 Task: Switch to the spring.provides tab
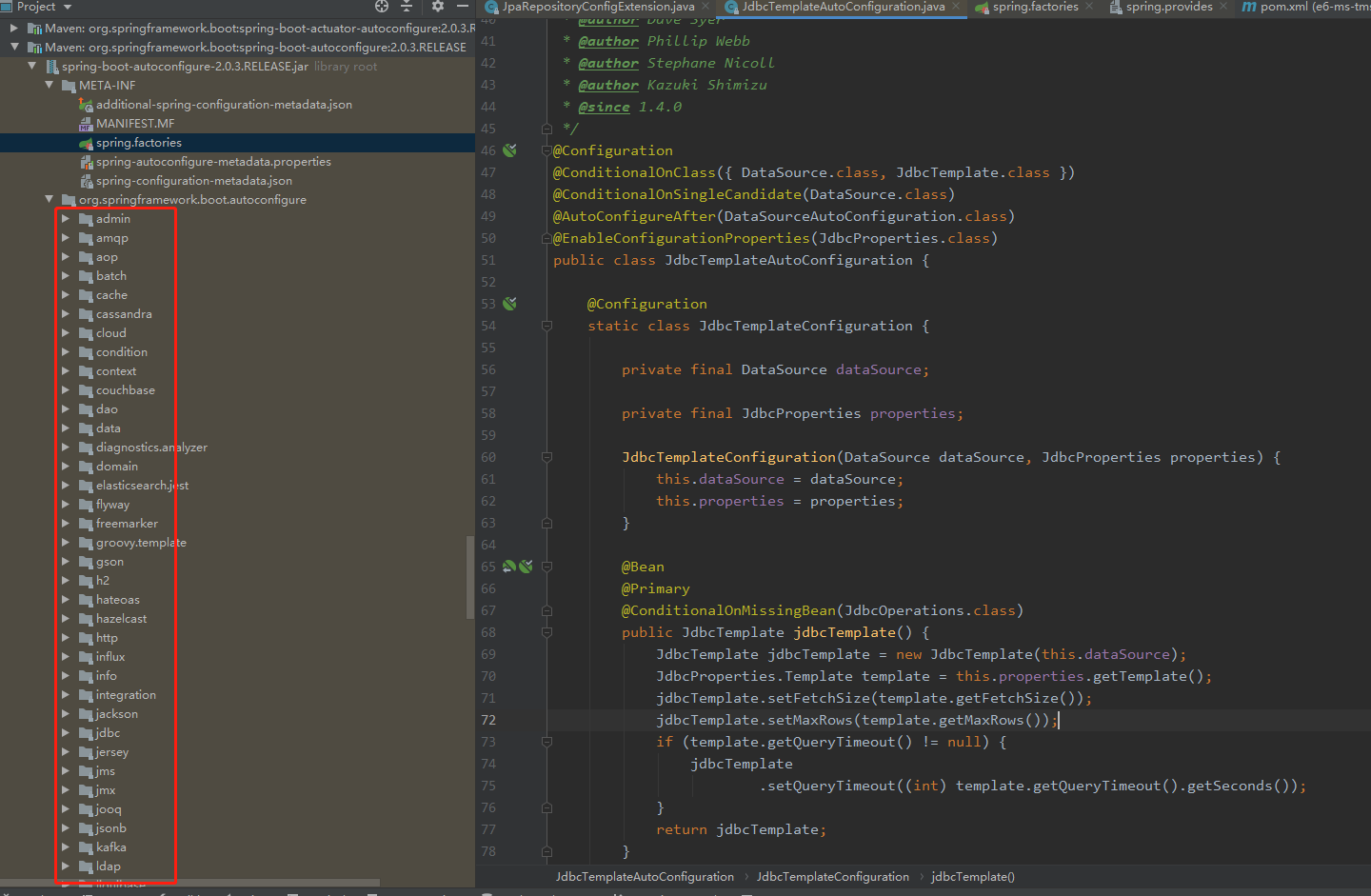click(1168, 7)
